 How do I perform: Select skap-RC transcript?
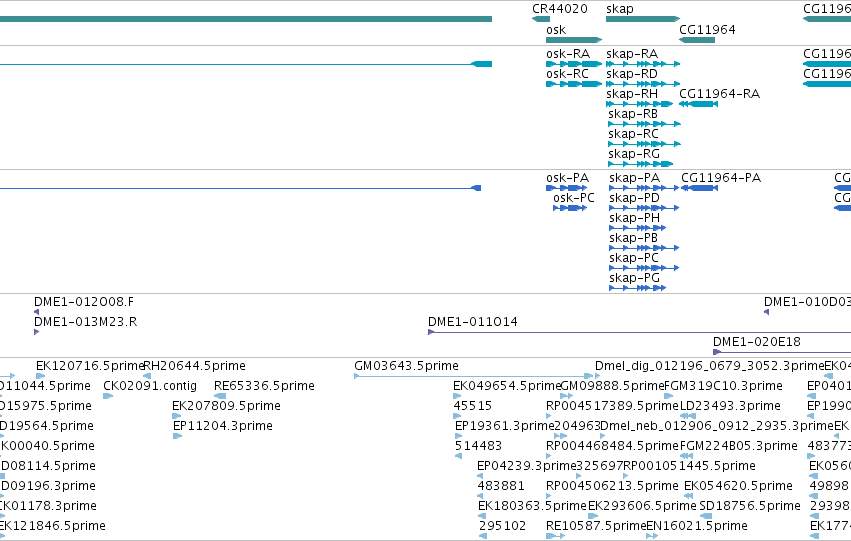pos(644,144)
